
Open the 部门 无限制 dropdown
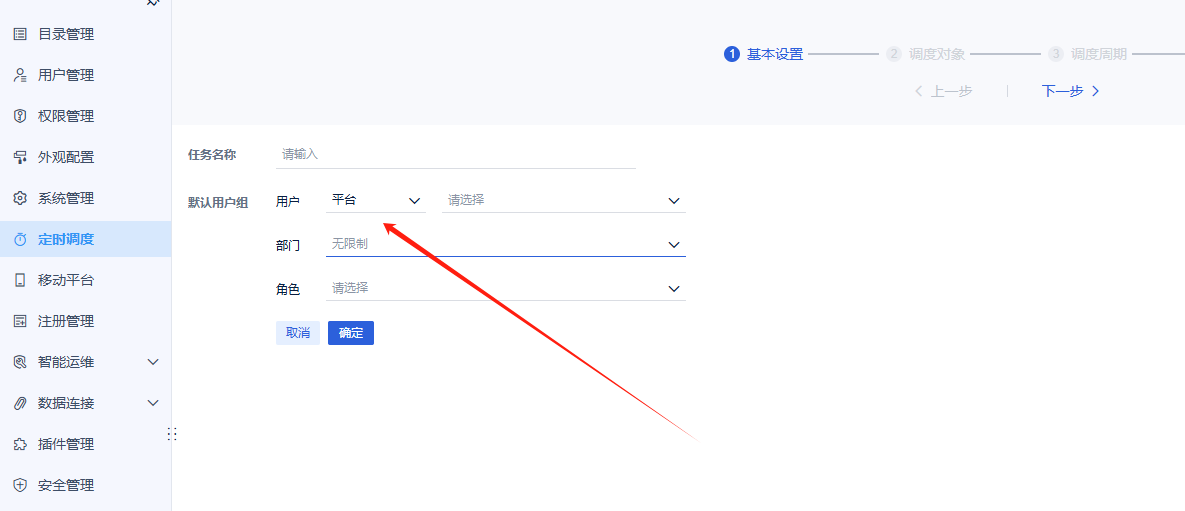tap(505, 244)
